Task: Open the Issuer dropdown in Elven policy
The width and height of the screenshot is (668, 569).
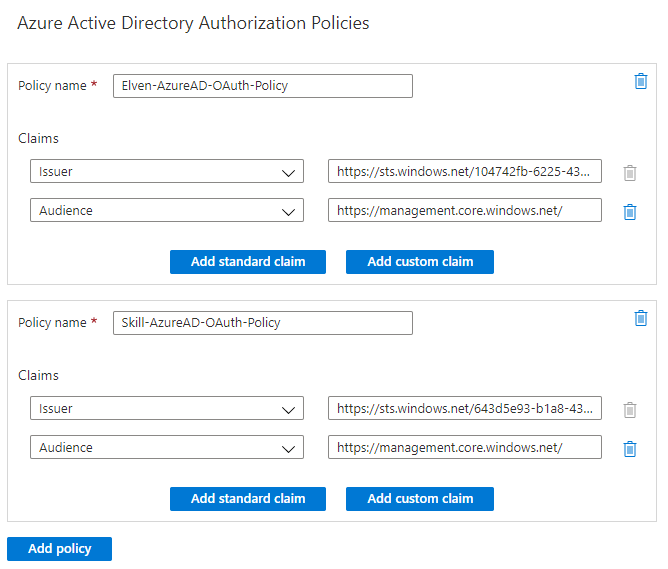Action: (167, 171)
